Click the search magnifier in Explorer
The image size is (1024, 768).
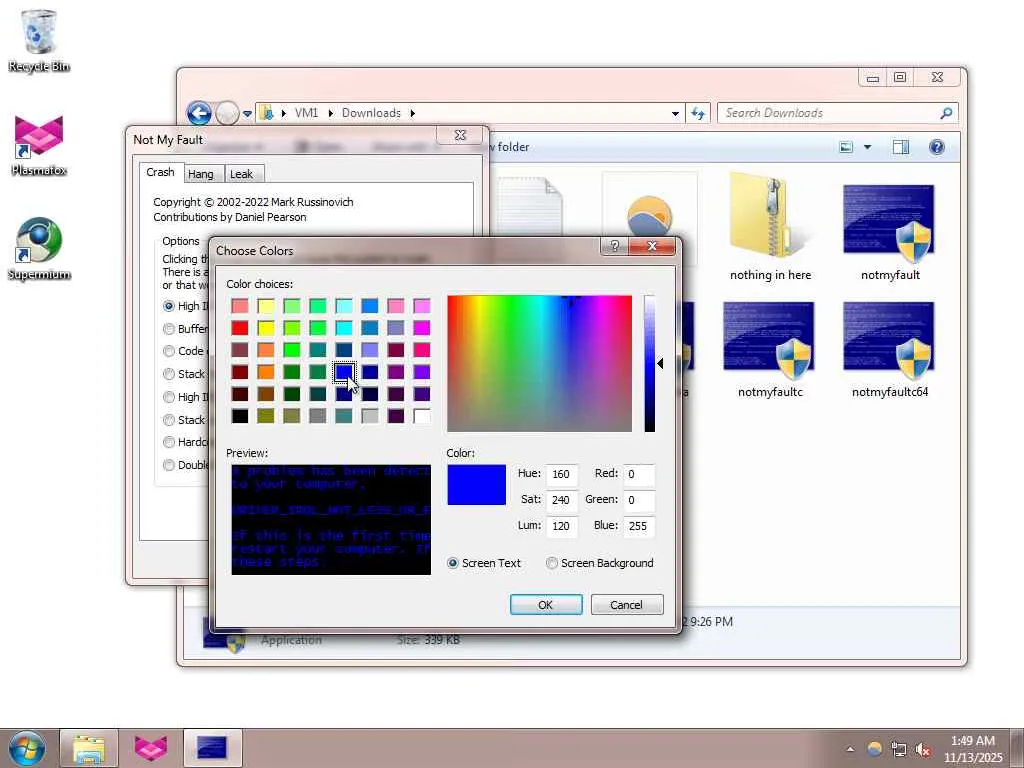[x=946, y=113]
